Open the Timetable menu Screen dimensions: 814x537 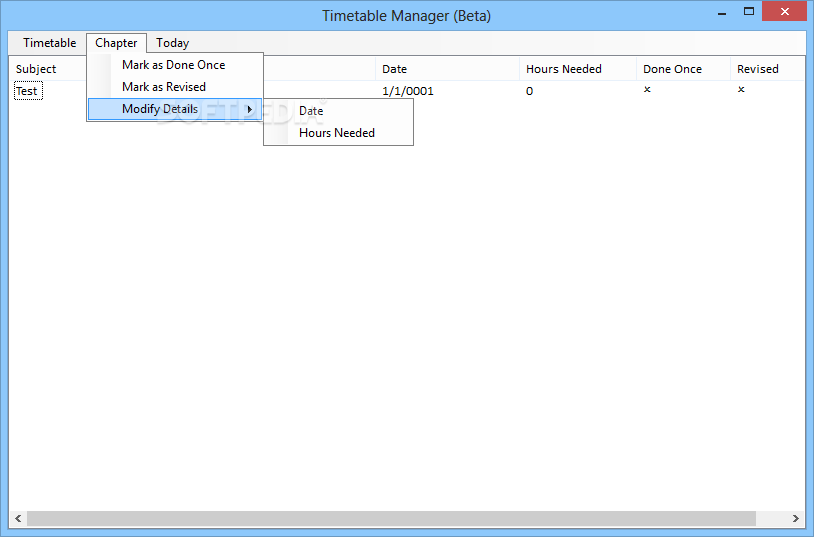[x=49, y=43]
